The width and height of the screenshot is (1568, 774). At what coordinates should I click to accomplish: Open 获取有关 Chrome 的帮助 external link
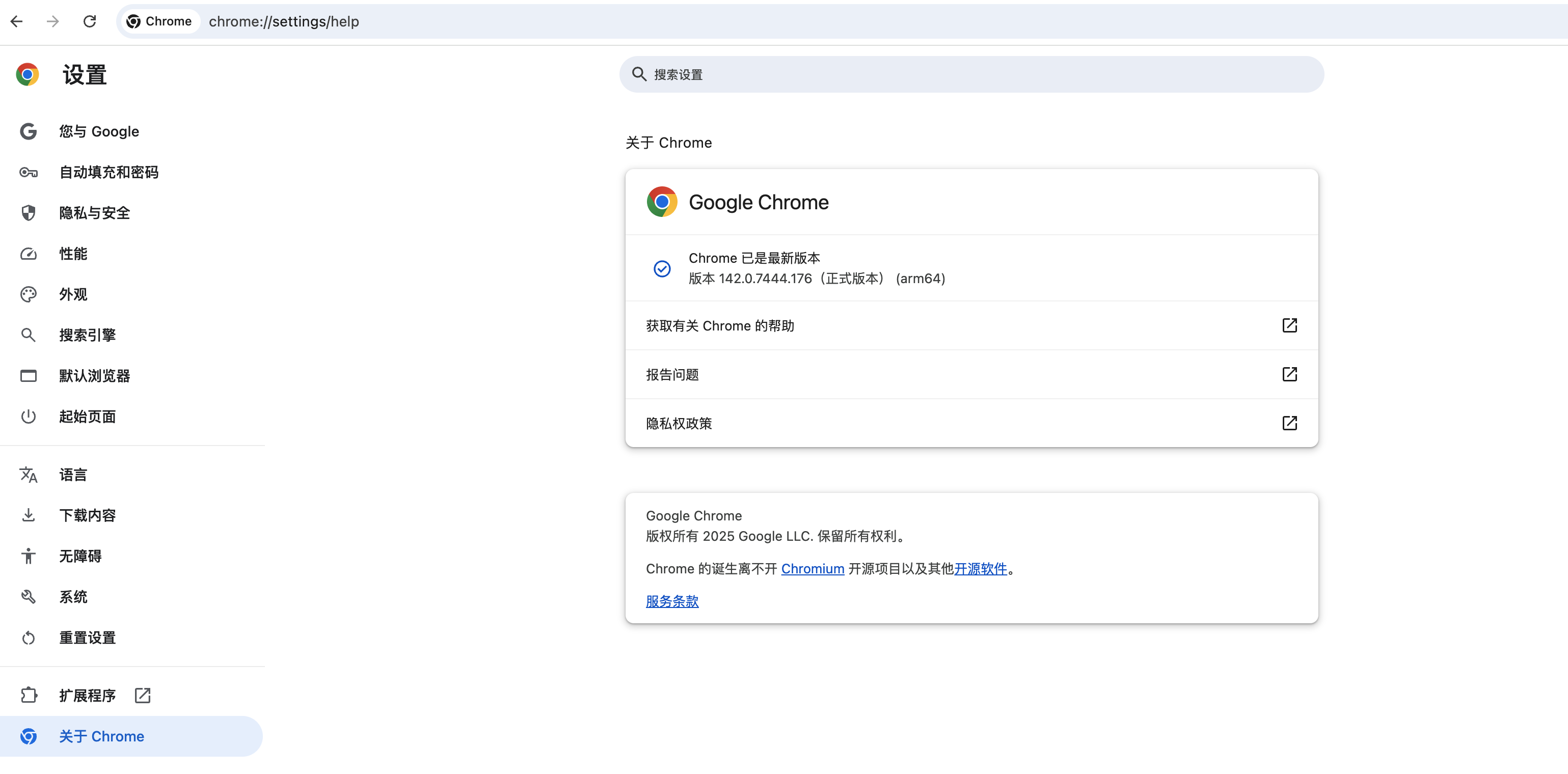tap(1290, 325)
